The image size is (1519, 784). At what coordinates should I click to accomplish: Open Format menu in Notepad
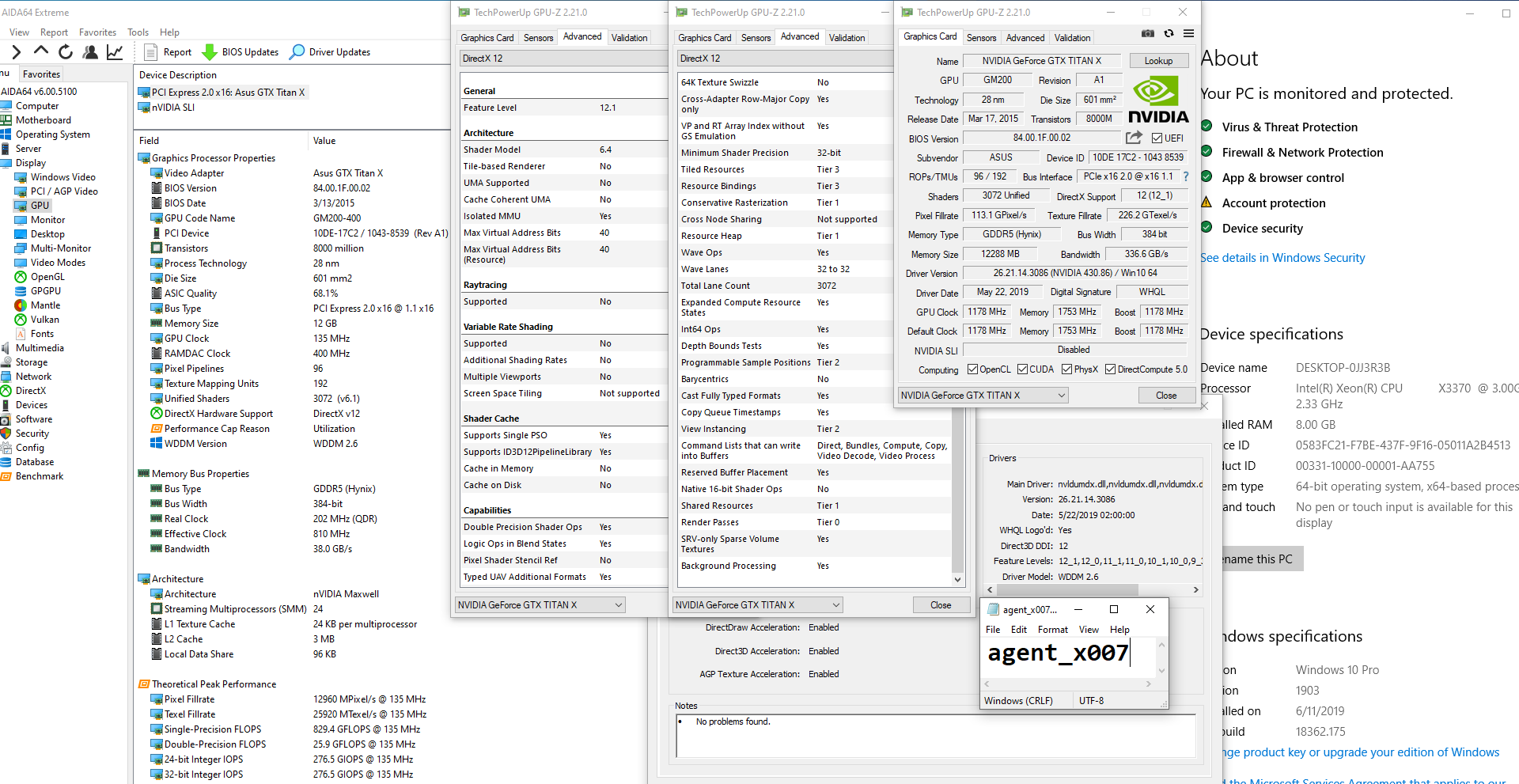tap(1052, 630)
